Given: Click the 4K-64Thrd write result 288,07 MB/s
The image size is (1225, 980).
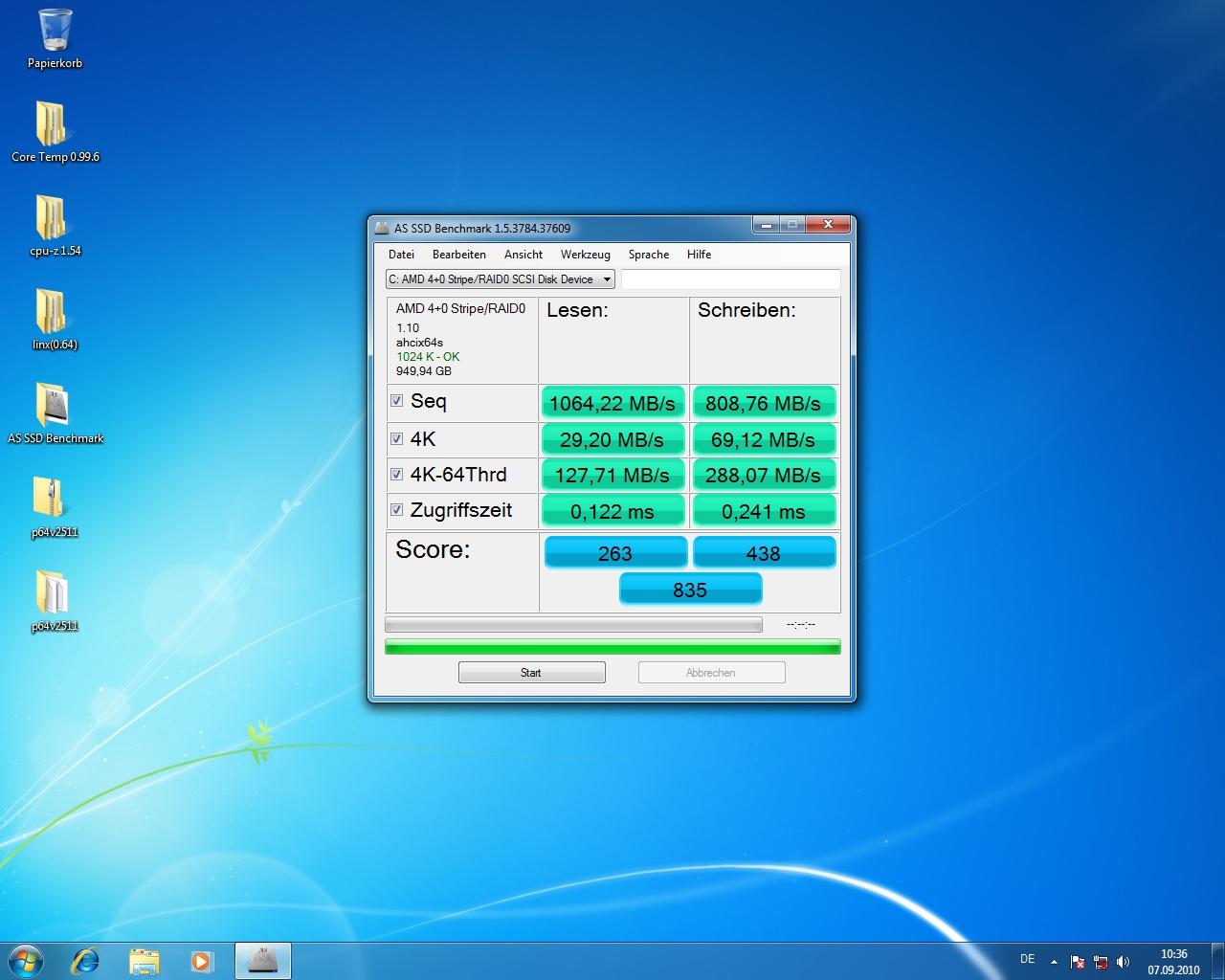Looking at the screenshot, I should coord(764,475).
